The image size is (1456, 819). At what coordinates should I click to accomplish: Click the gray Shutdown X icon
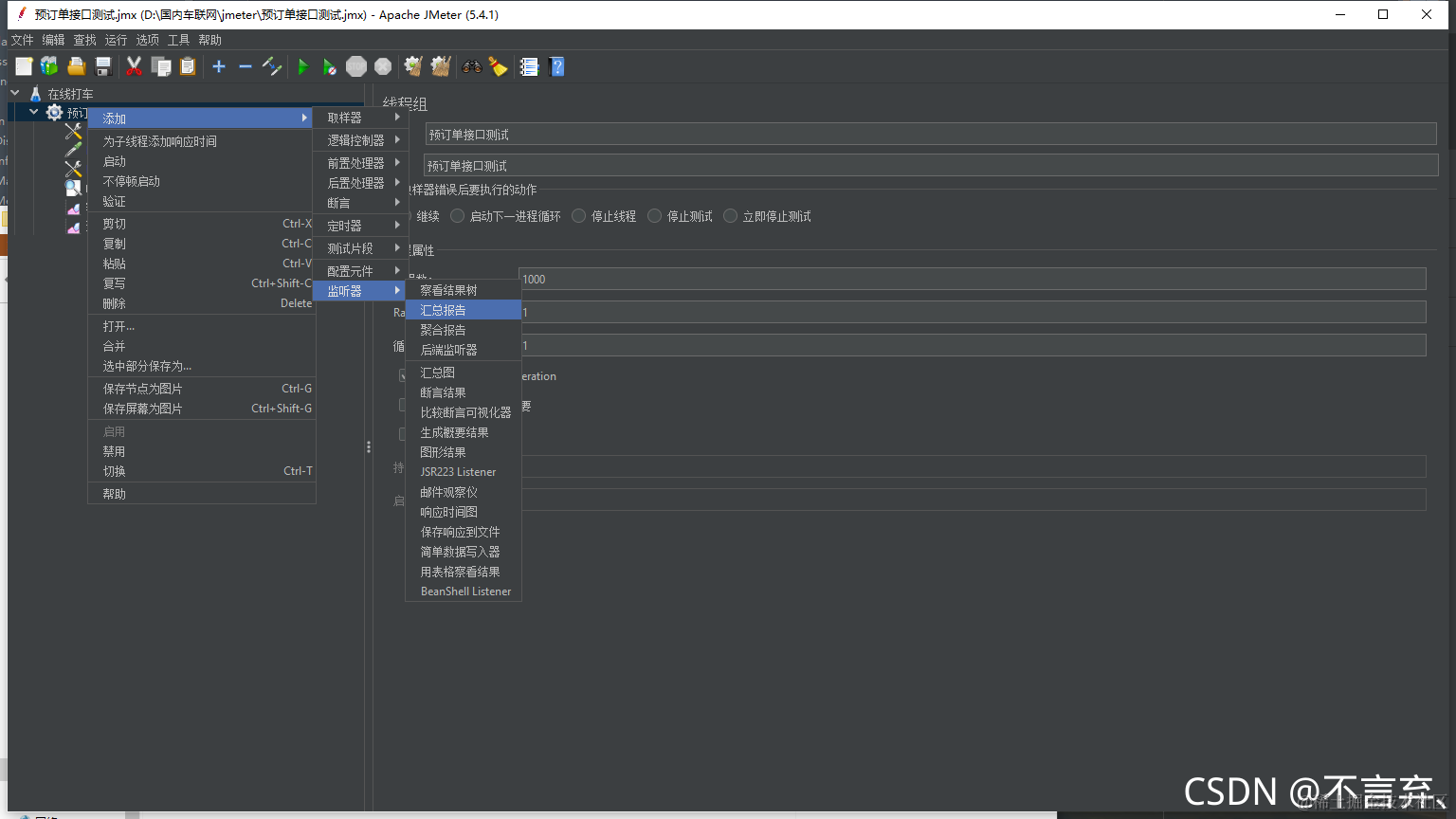coord(383,66)
